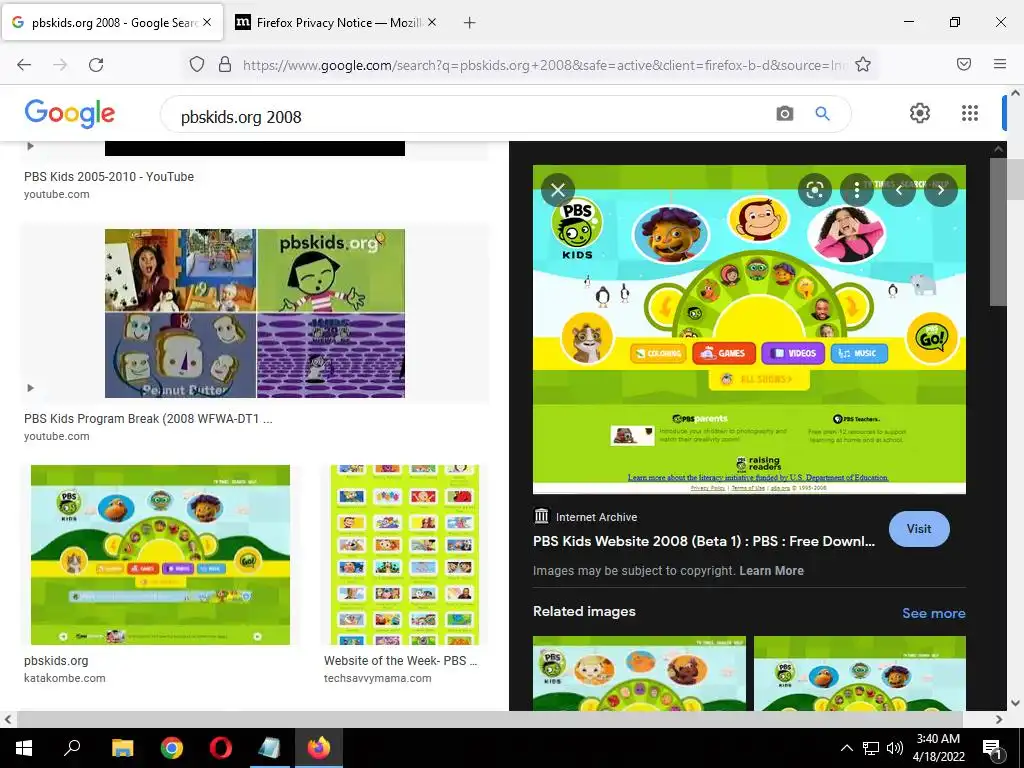Click the search box text pbskids.org 2008

241,117
